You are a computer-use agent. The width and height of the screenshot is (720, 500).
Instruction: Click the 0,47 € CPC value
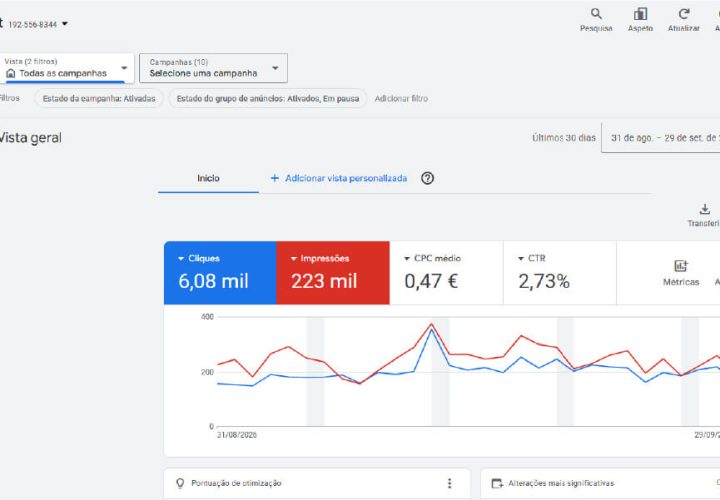point(431,281)
